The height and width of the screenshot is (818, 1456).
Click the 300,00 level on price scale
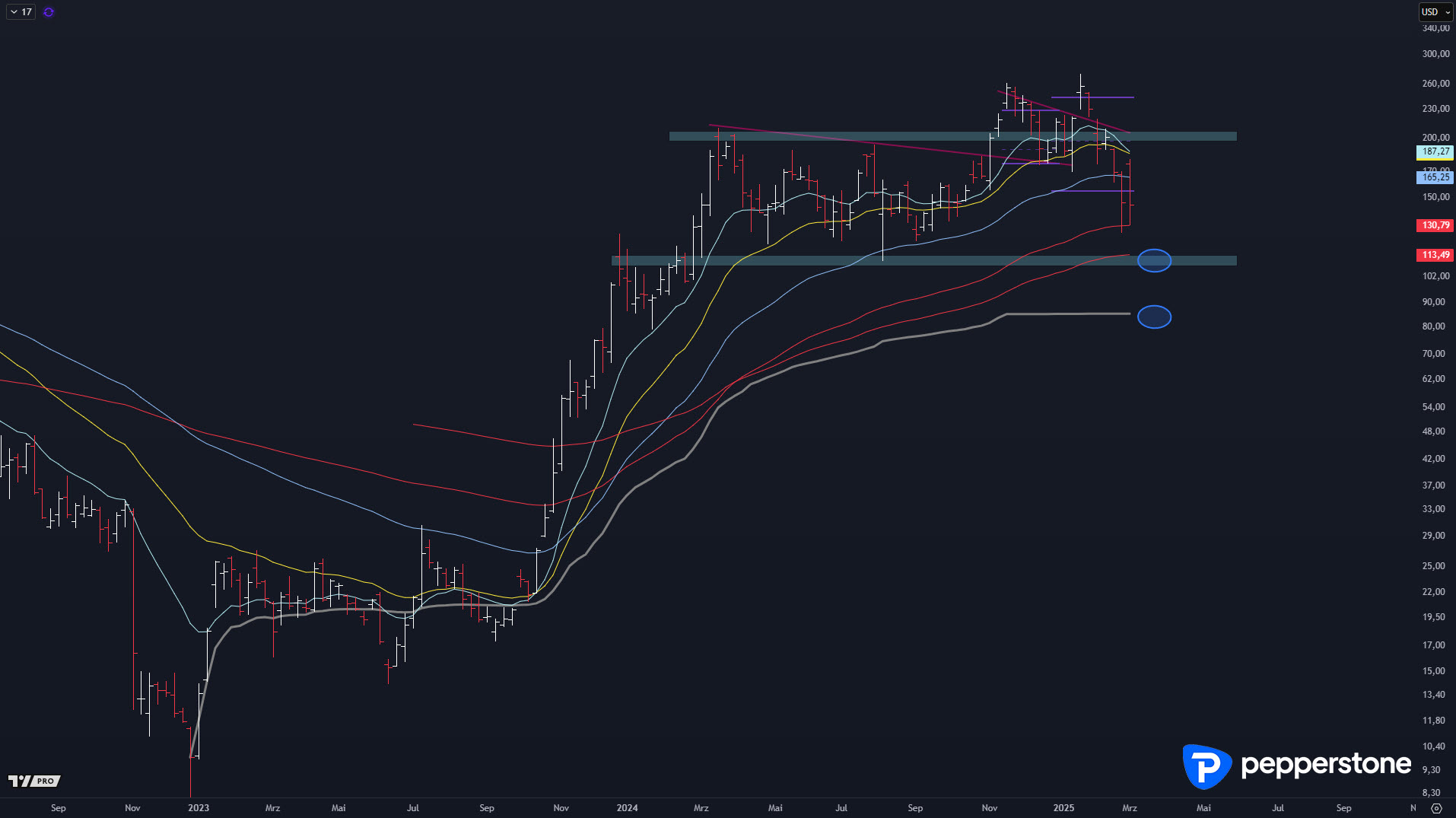point(1435,54)
